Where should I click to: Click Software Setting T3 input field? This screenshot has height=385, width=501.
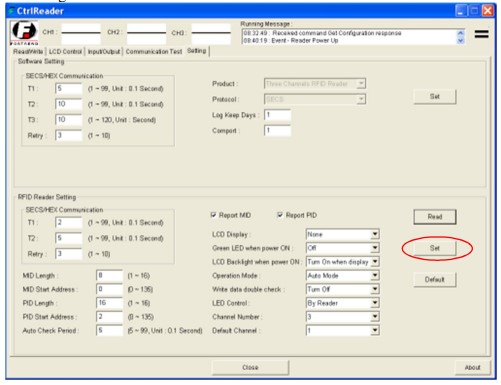[x=69, y=120]
